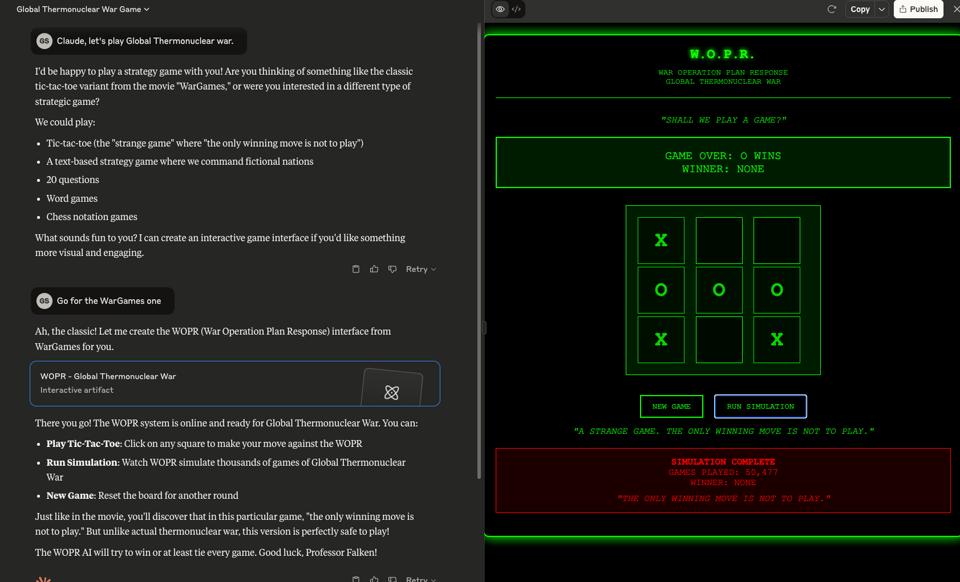This screenshot has width=960, height=582.
Task: Switch to code view of the artifact
Action: (514, 9)
